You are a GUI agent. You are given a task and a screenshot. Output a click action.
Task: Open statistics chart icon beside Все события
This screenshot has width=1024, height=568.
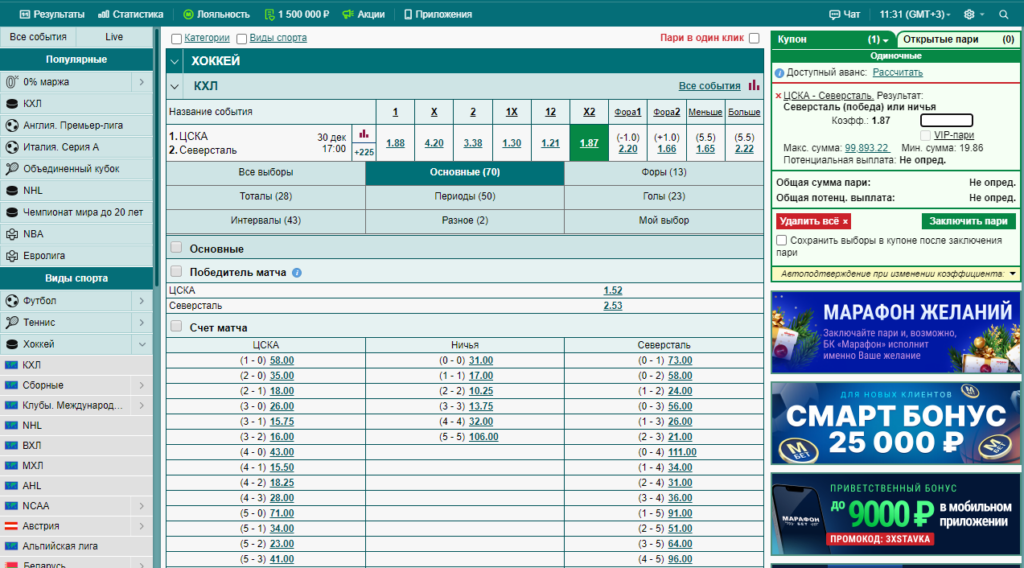coord(754,85)
